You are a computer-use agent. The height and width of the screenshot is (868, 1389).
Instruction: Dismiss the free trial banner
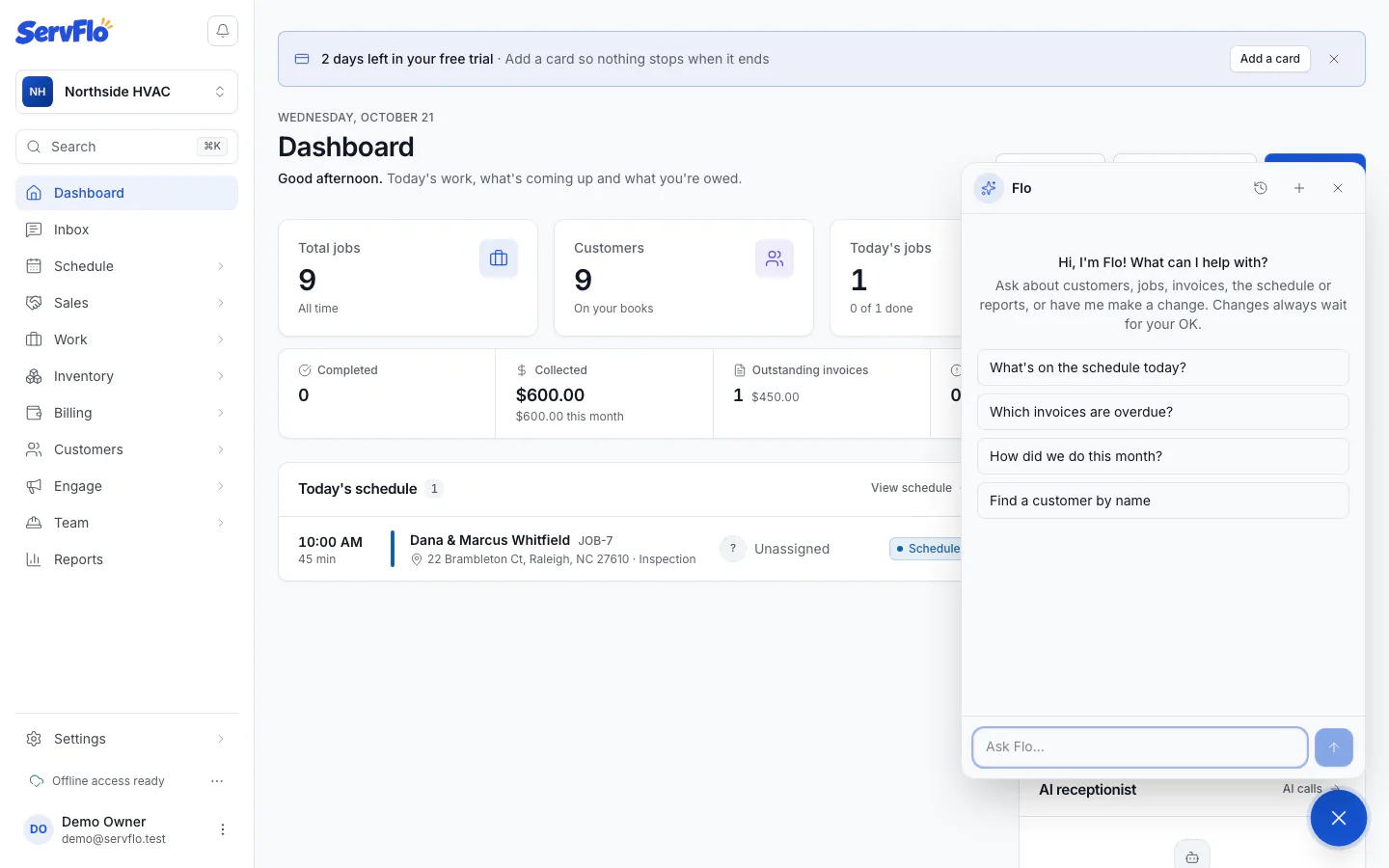tap(1334, 59)
